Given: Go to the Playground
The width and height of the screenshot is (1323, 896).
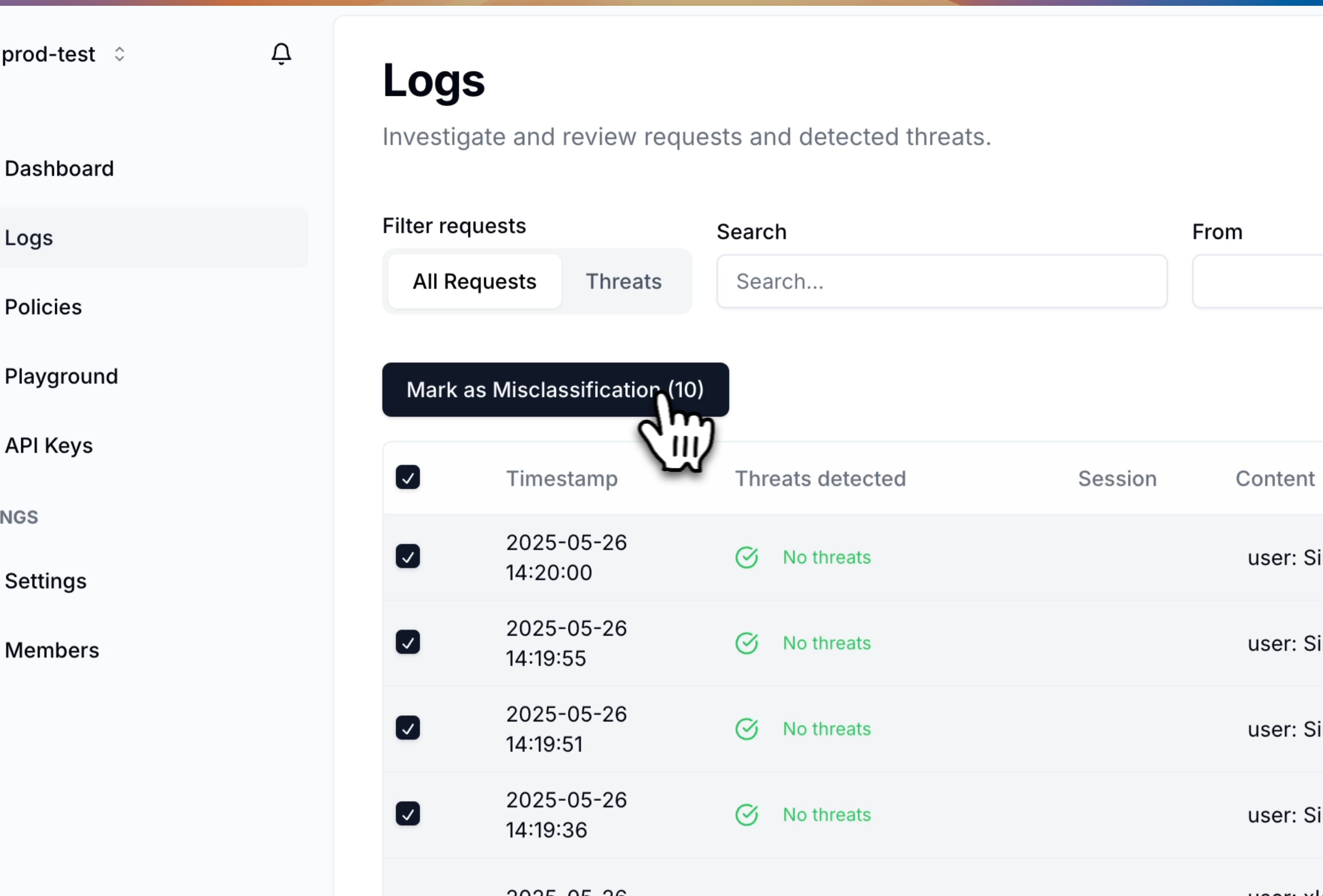Looking at the screenshot, I should click(61, 376).
